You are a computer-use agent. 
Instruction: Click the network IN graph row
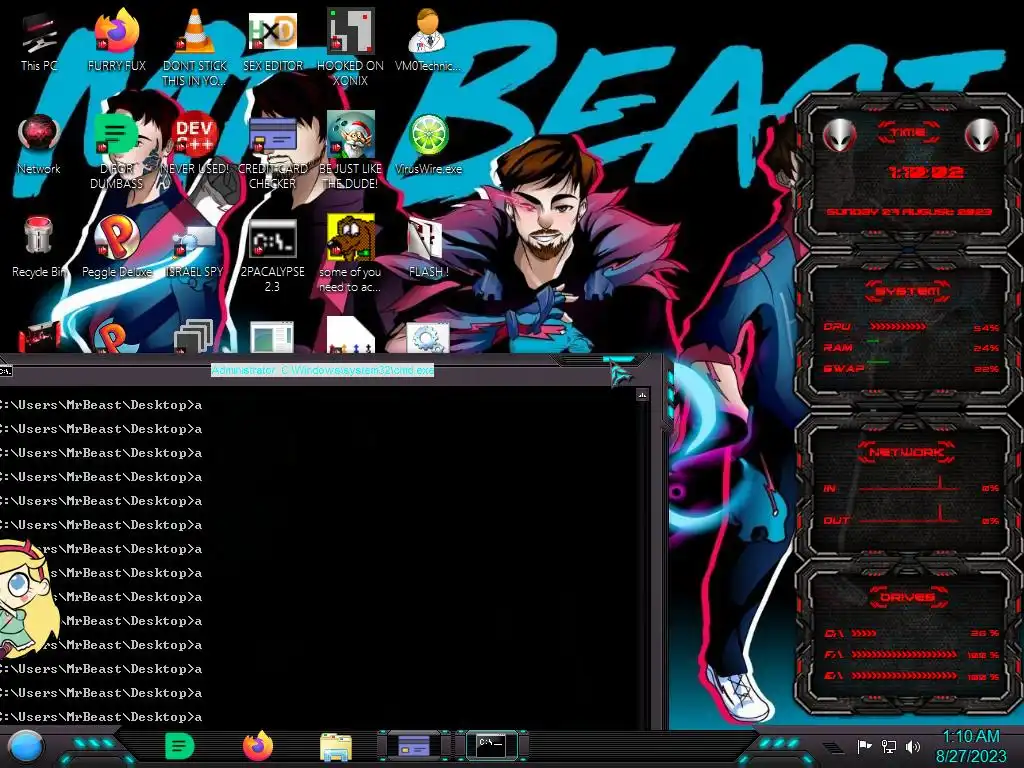tap(911, 487)
